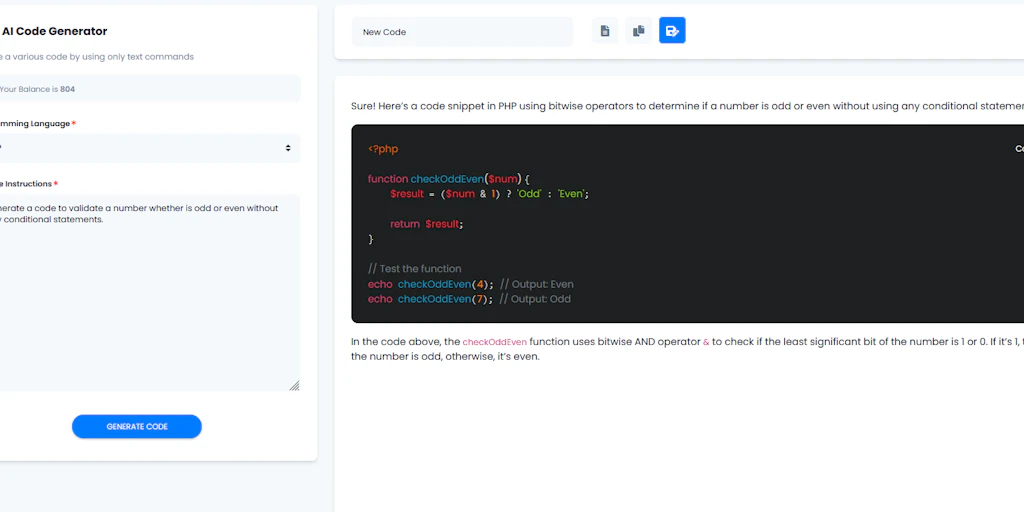Click the echo checkOddEven(4) line

[470, 284]
